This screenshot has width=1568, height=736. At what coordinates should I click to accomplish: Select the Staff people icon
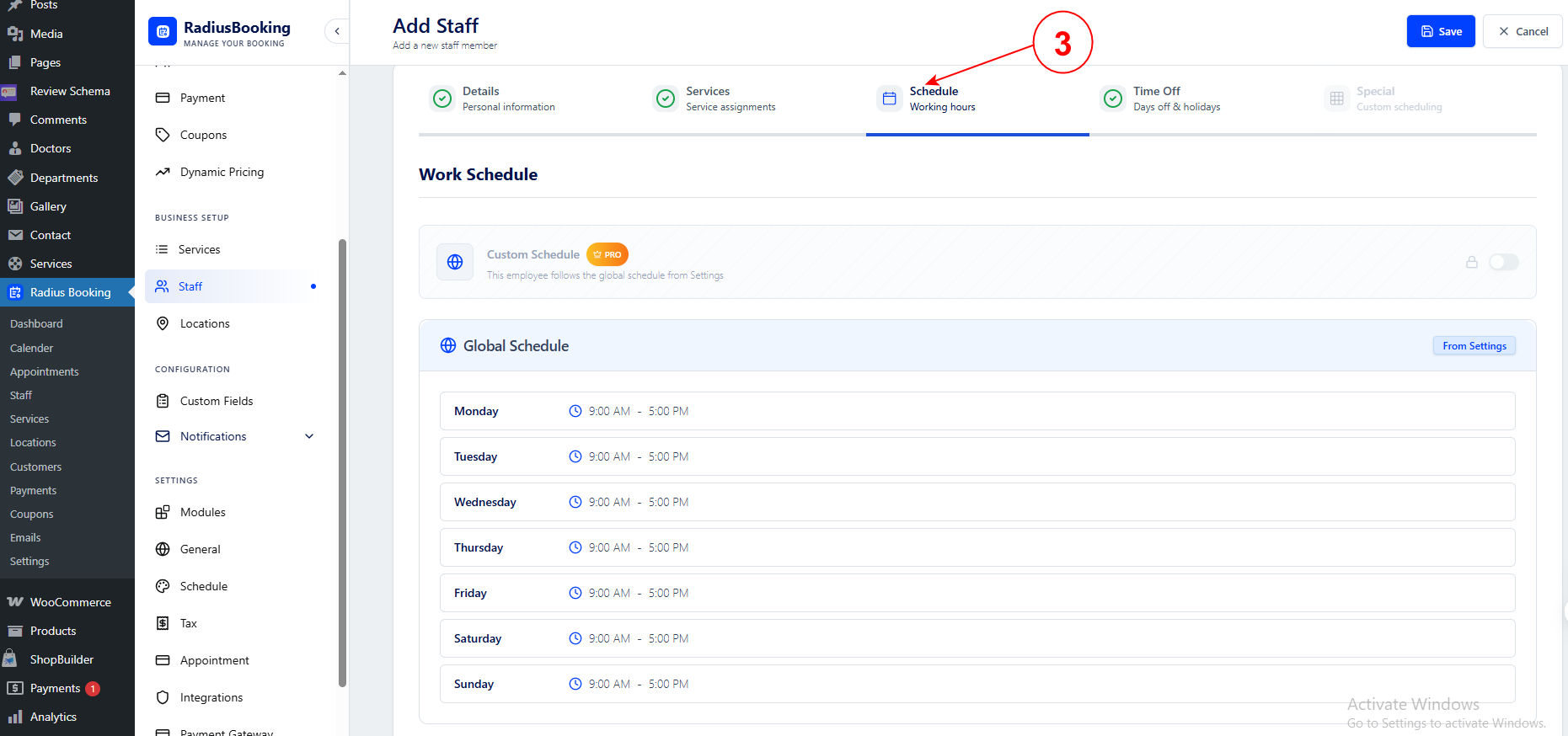tap(162, 286)
